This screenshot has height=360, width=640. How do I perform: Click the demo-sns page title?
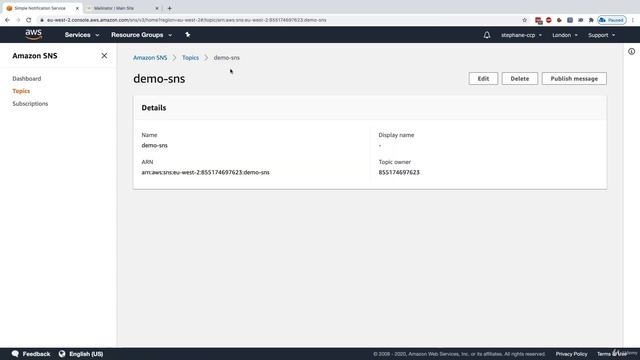pyautogui.click(x=159, y=78)
